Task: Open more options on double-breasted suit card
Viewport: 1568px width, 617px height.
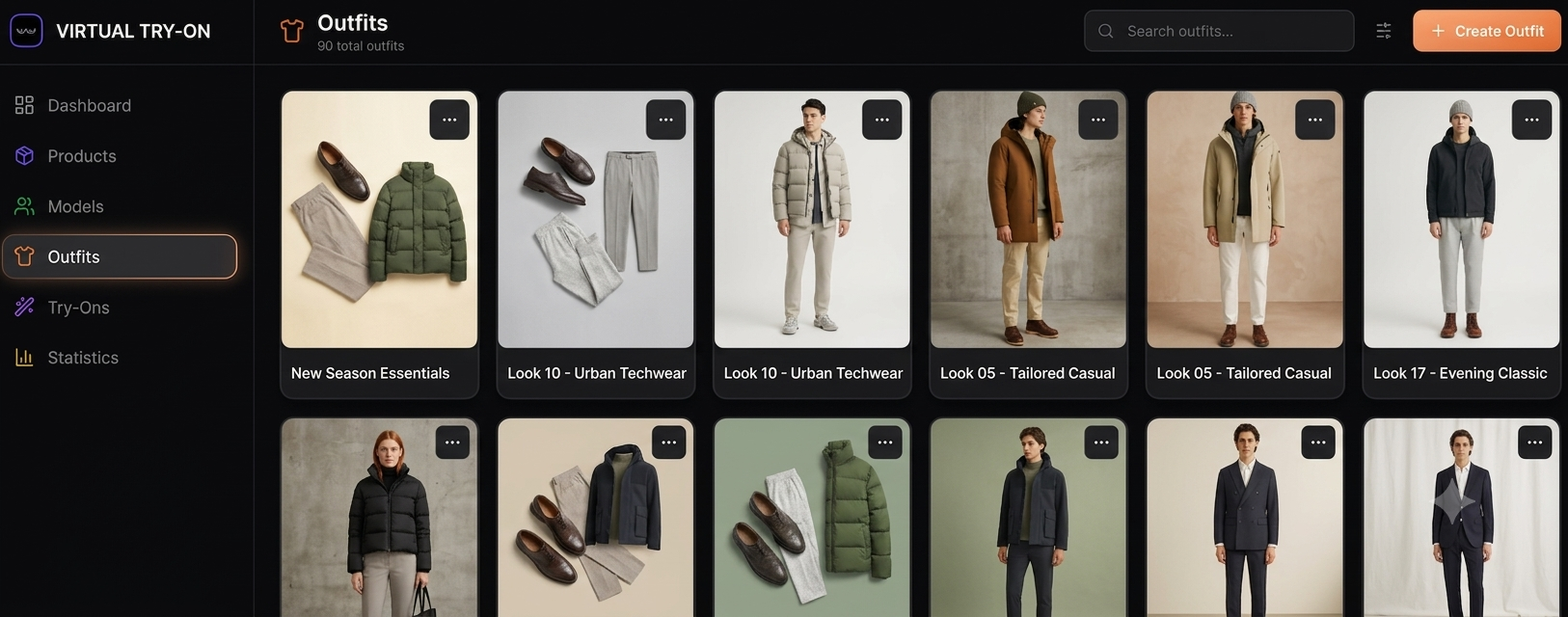Action: [x=1317, y=443]
